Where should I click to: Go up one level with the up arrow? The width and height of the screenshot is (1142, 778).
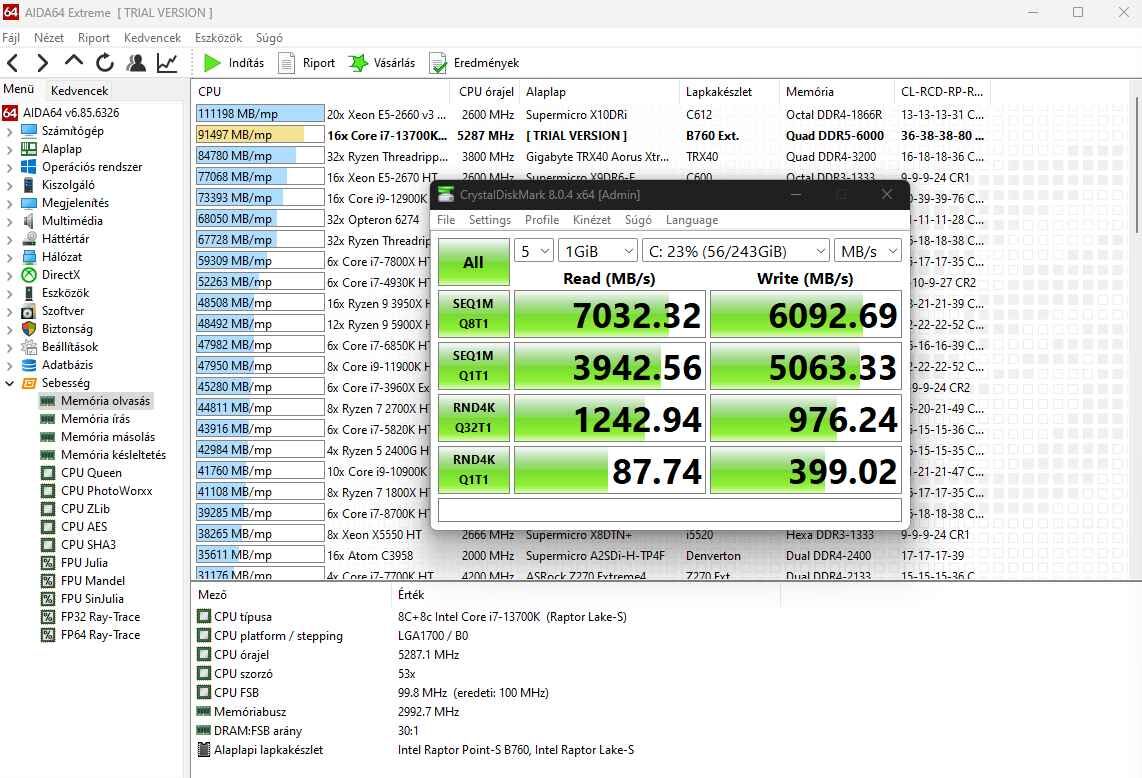[74, 62]
